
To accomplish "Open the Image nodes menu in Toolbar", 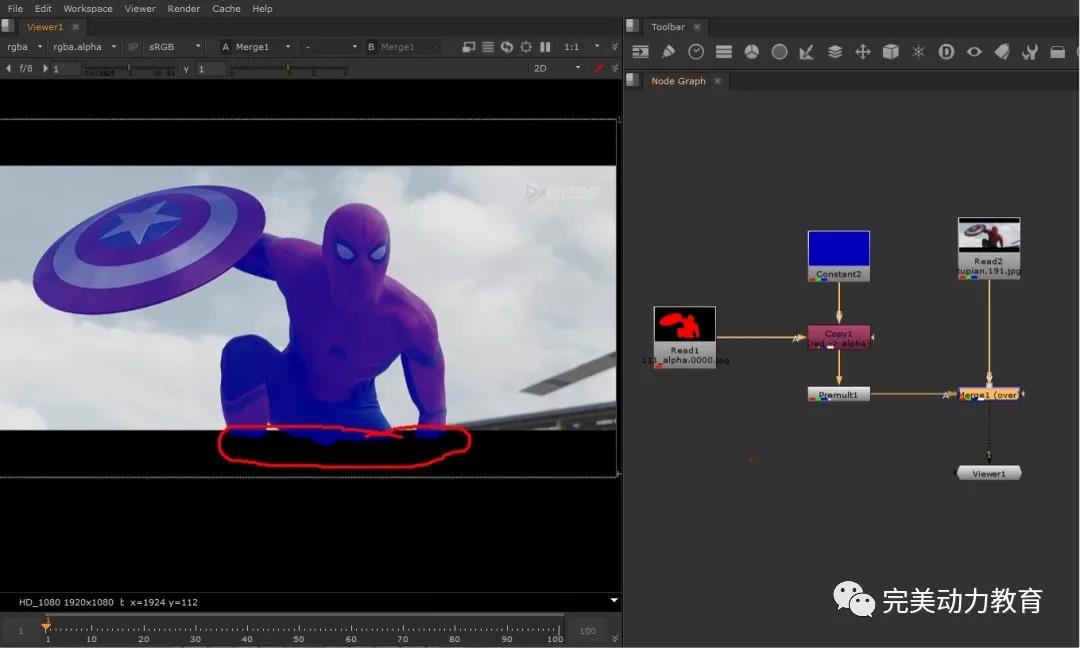I will click(641, 52).
